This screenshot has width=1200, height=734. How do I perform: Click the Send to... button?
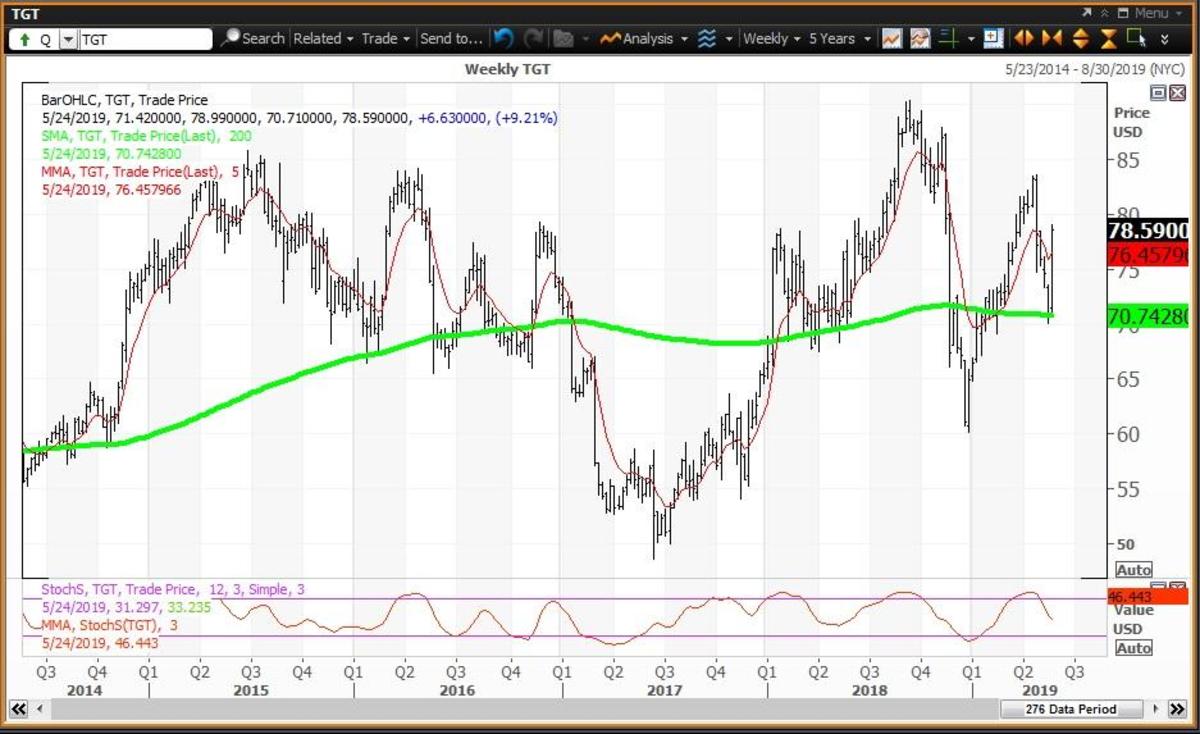point(451,39)
